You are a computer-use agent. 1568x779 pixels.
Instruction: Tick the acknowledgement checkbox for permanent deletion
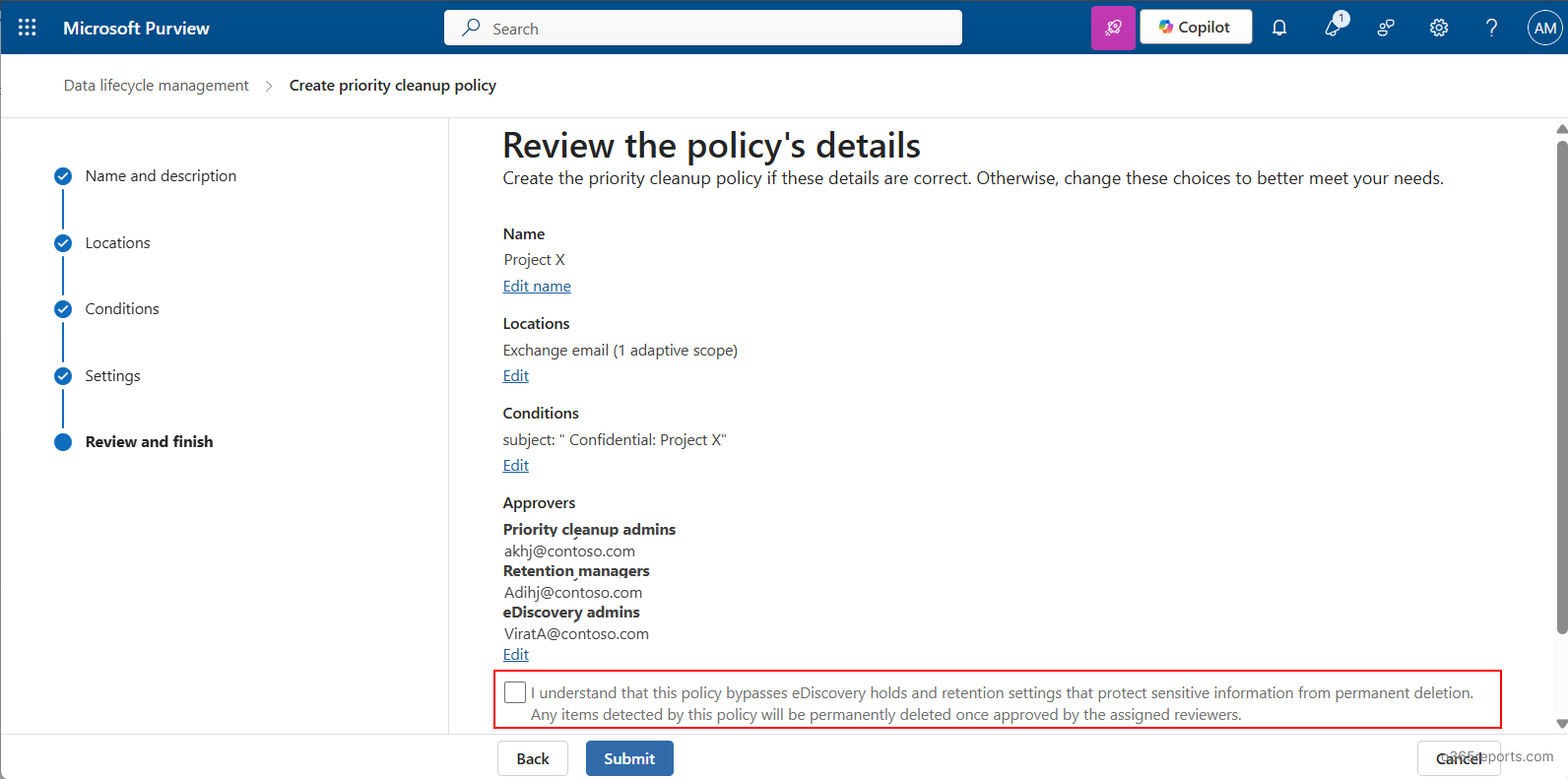(514, 692)
